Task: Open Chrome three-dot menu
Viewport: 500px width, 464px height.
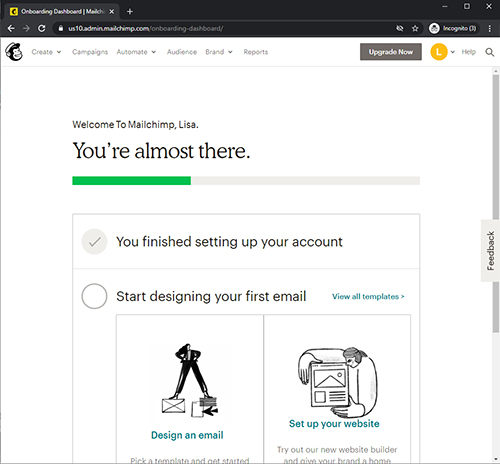Action: tap(490, 28)
